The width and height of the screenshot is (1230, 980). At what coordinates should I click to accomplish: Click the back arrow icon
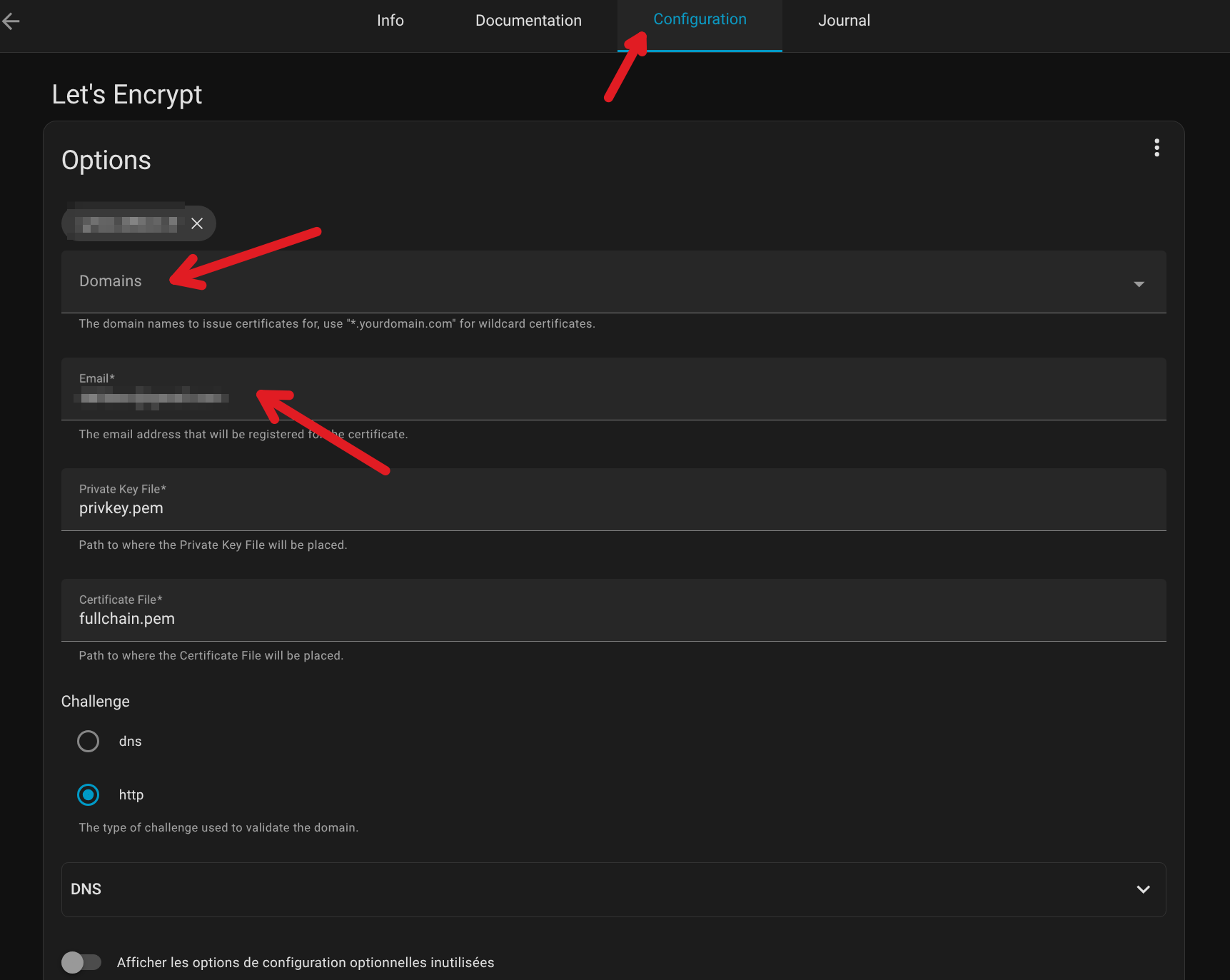point(11,21)
